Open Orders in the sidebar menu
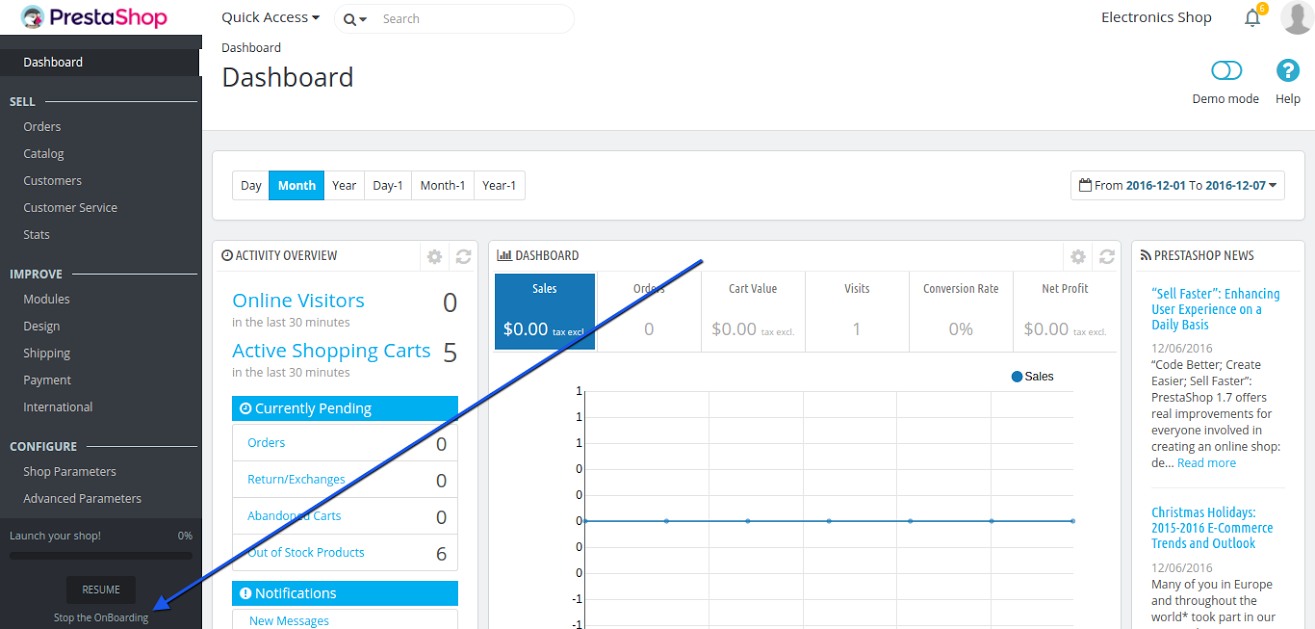 42,127
